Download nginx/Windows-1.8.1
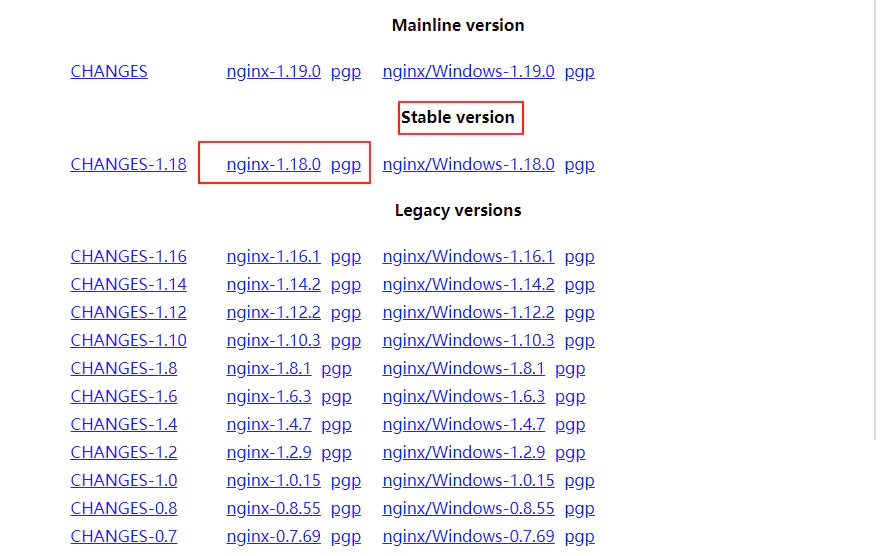 pos(464,369)
